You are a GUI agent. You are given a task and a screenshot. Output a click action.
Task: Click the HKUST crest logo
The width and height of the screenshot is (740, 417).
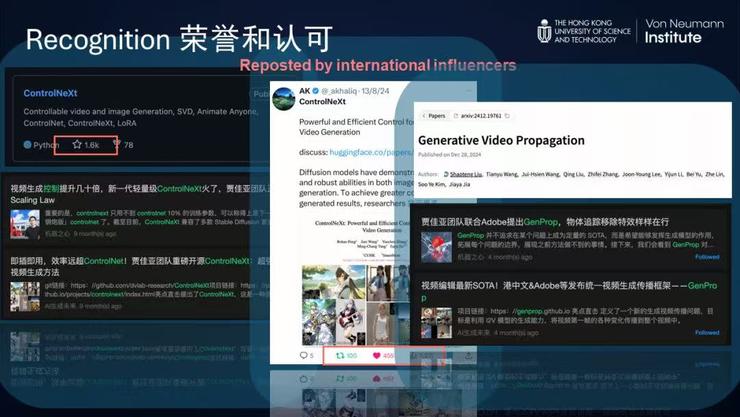pos(544,31)
